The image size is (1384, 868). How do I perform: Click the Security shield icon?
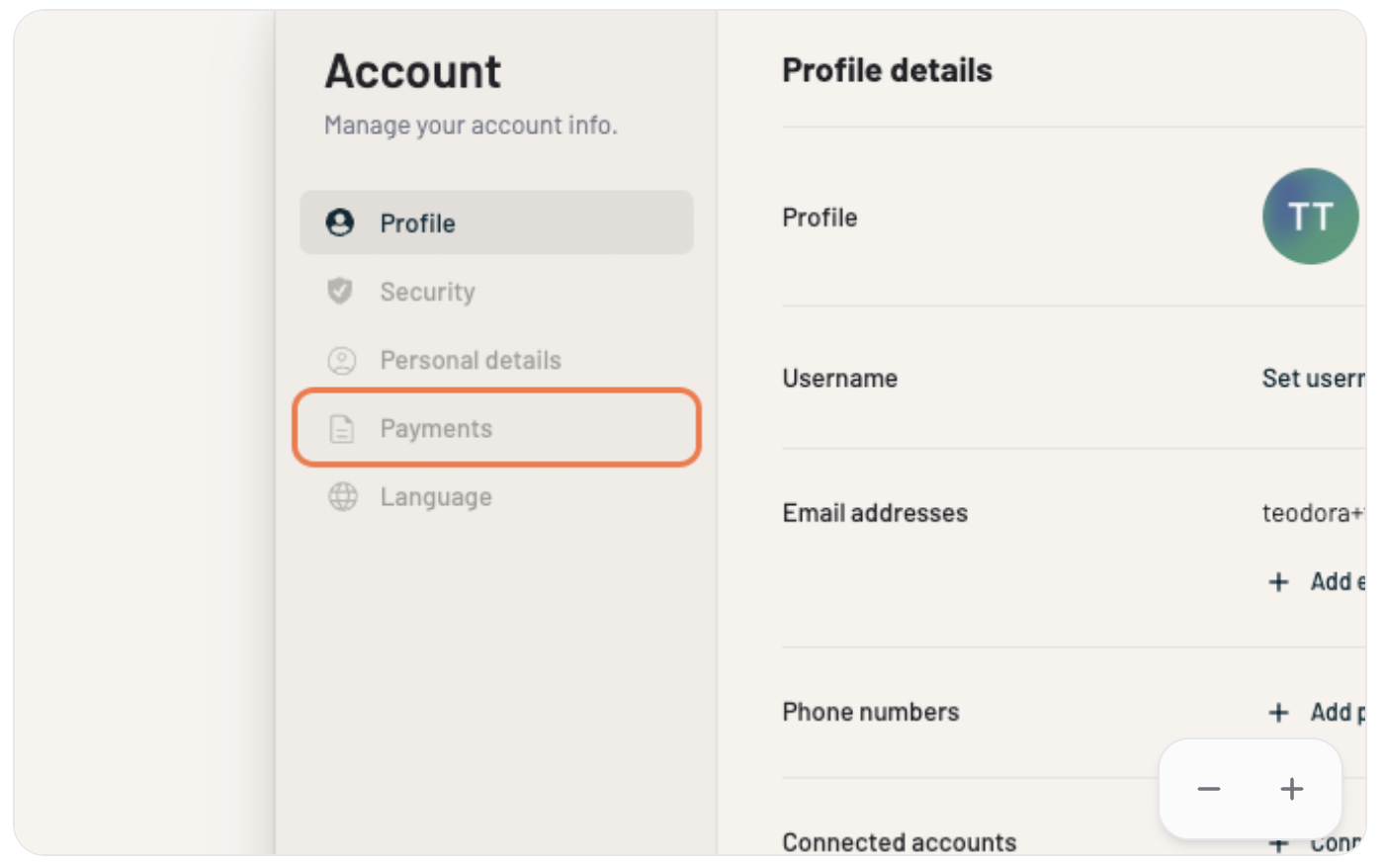(340, 291)
